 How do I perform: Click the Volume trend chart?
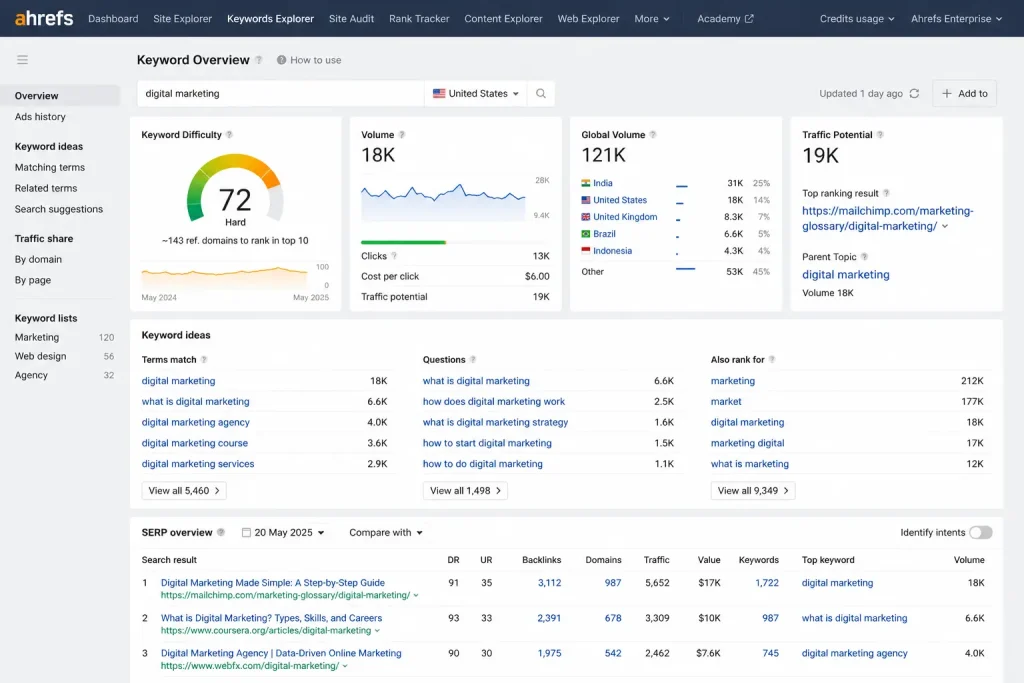pos(443,202)
